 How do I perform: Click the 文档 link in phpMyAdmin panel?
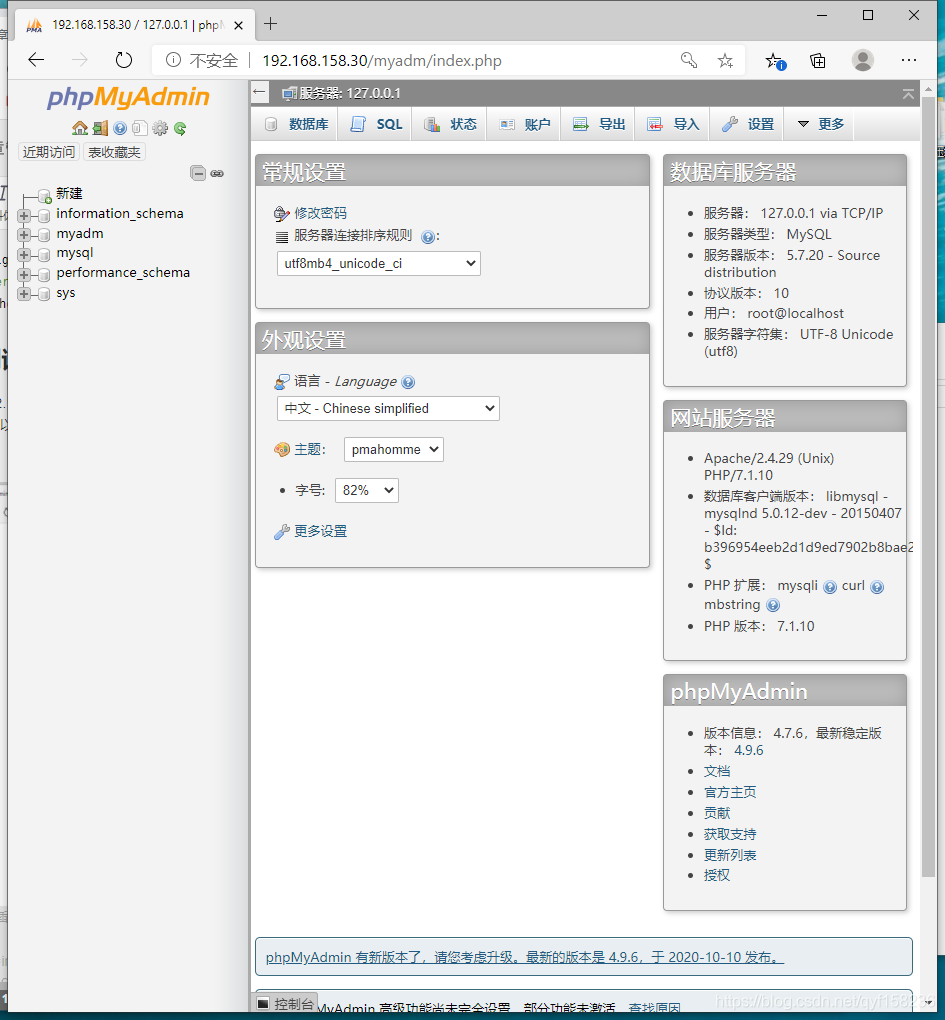[717, 772]
